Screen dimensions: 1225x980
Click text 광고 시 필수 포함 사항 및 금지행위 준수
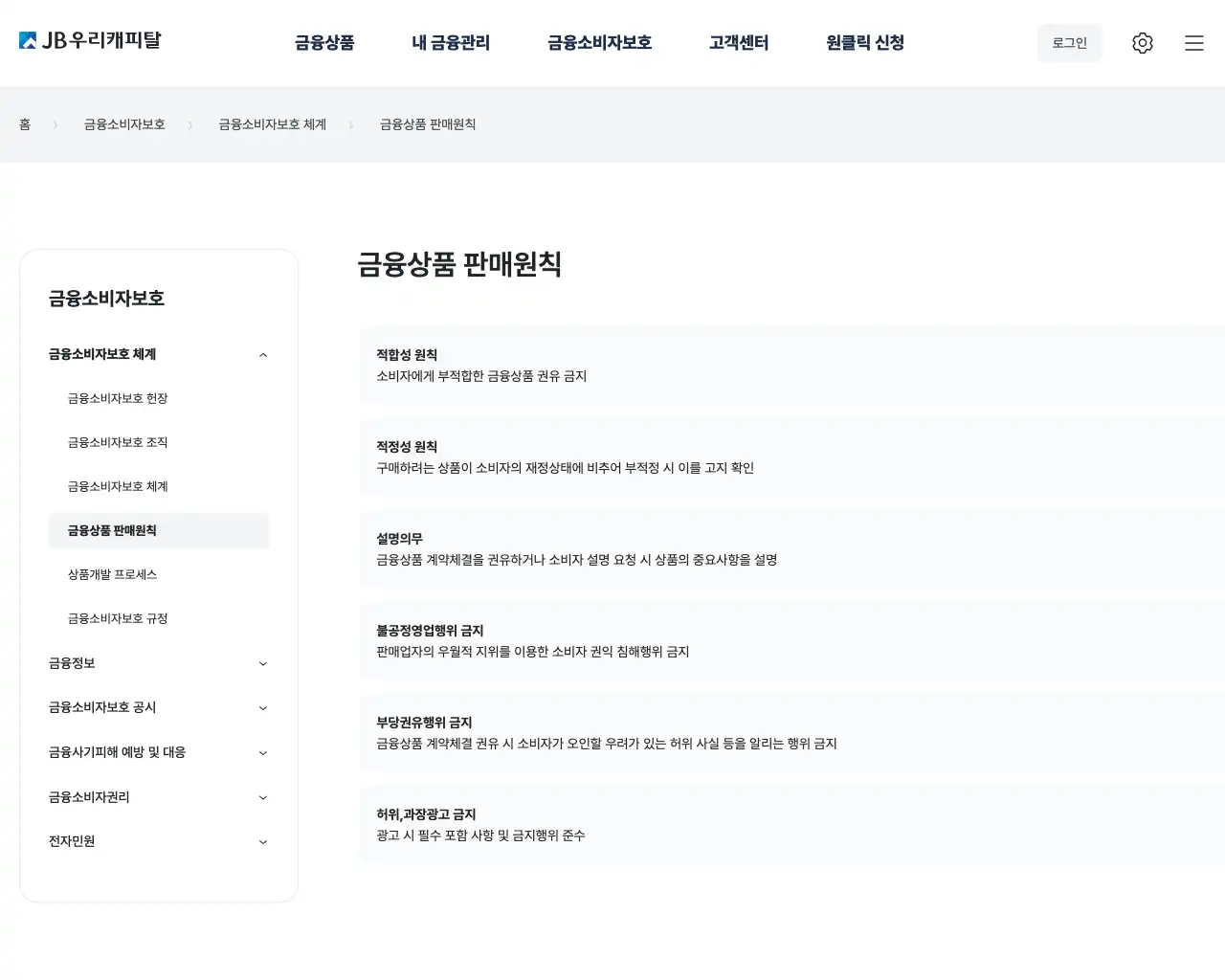(x=480, y=835)
